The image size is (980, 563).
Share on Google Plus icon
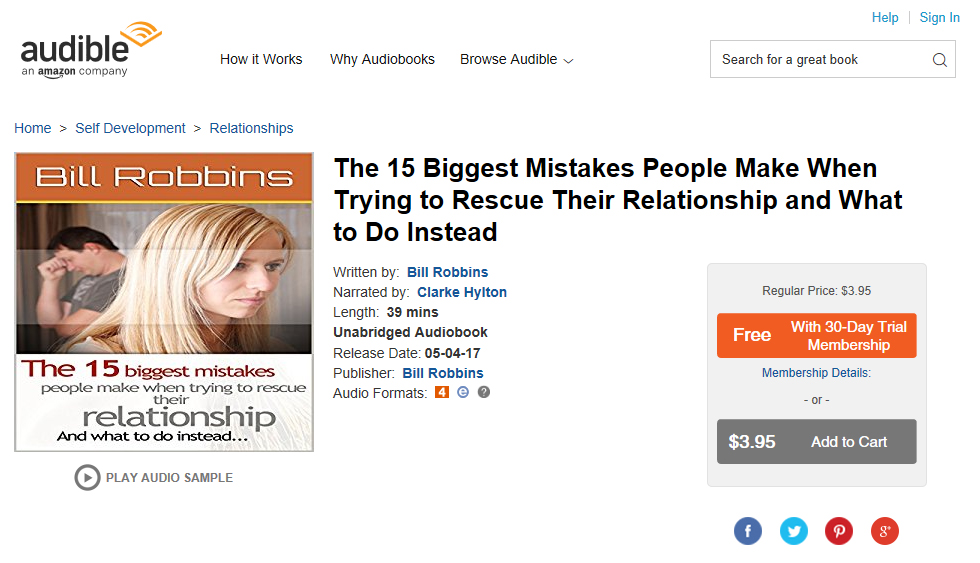pos(885,531)
